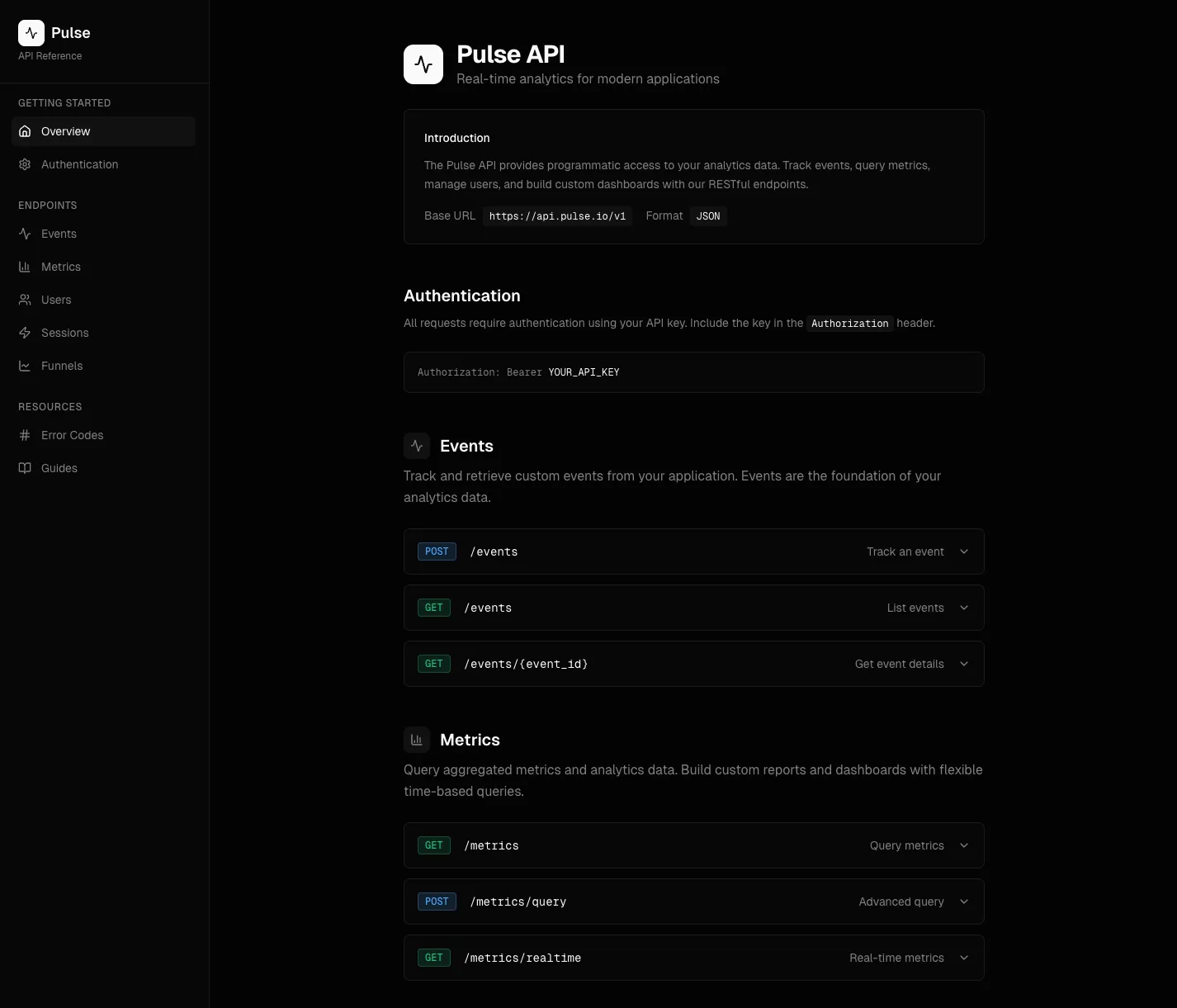This screenshot has width=1177, height=1008.
Task: Click the /metrics/realtime endpoint path
Action: (x=522, y=958)
